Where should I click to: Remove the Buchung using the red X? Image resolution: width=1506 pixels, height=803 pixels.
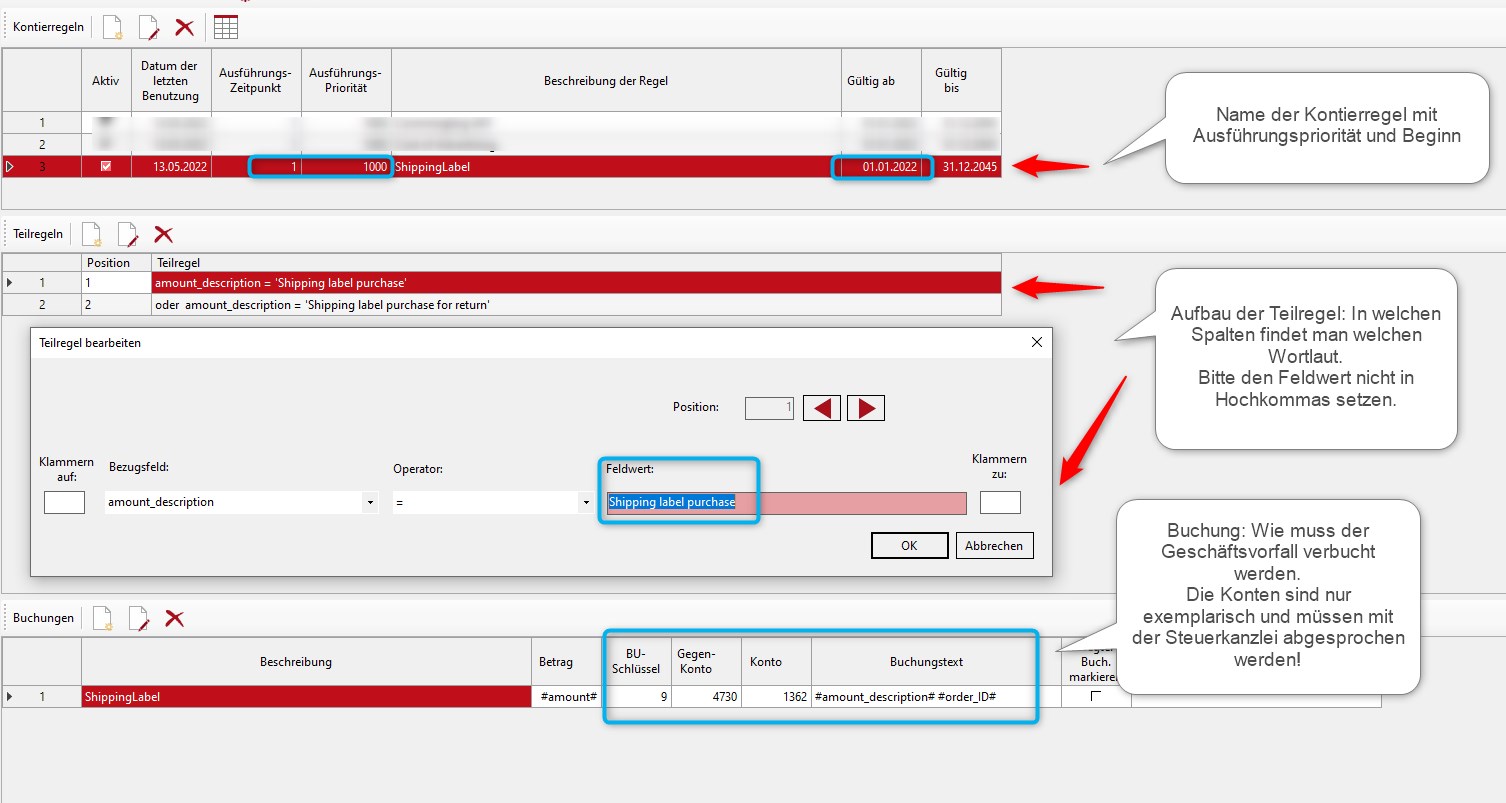[175, 618]
